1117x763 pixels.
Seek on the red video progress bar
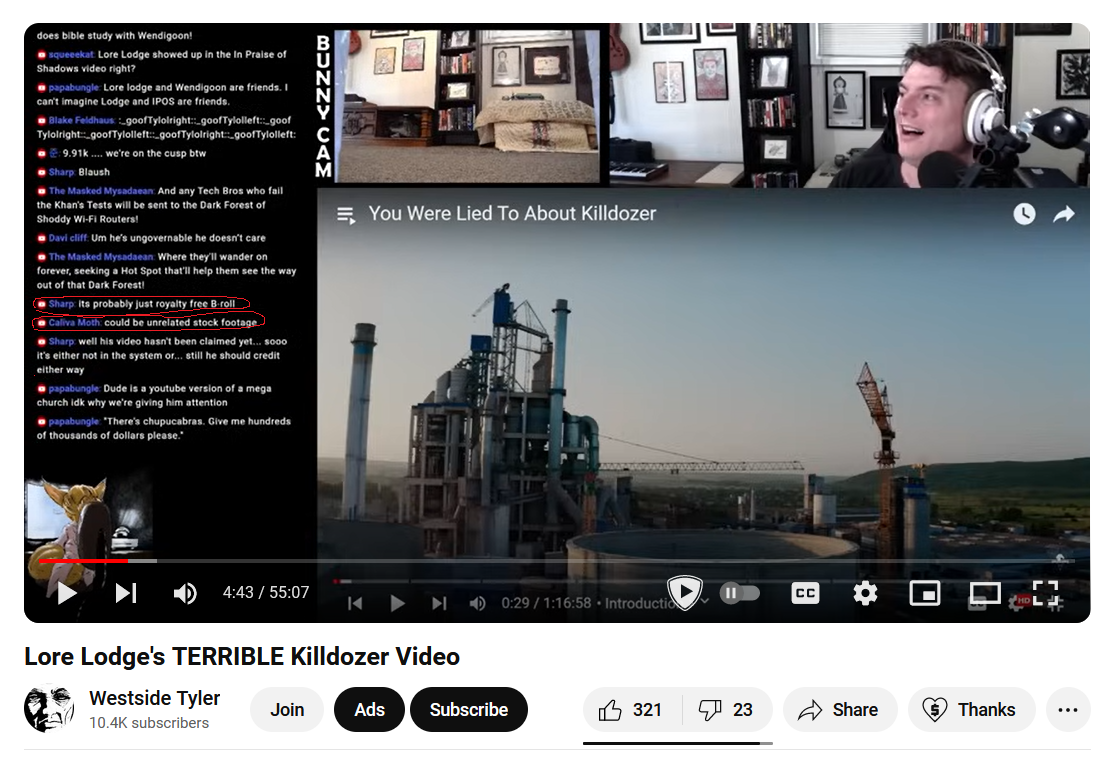(x=84, y=561)
